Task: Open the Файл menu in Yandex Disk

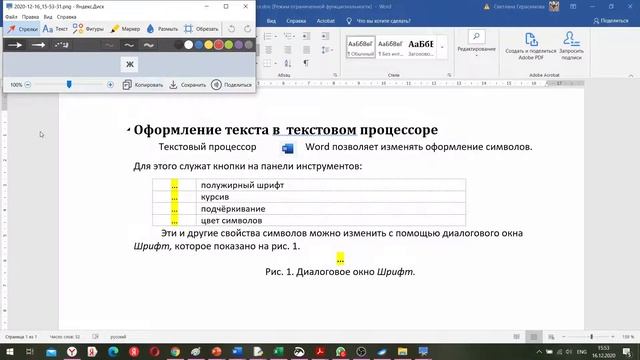Action: click(x=11, y=17)
